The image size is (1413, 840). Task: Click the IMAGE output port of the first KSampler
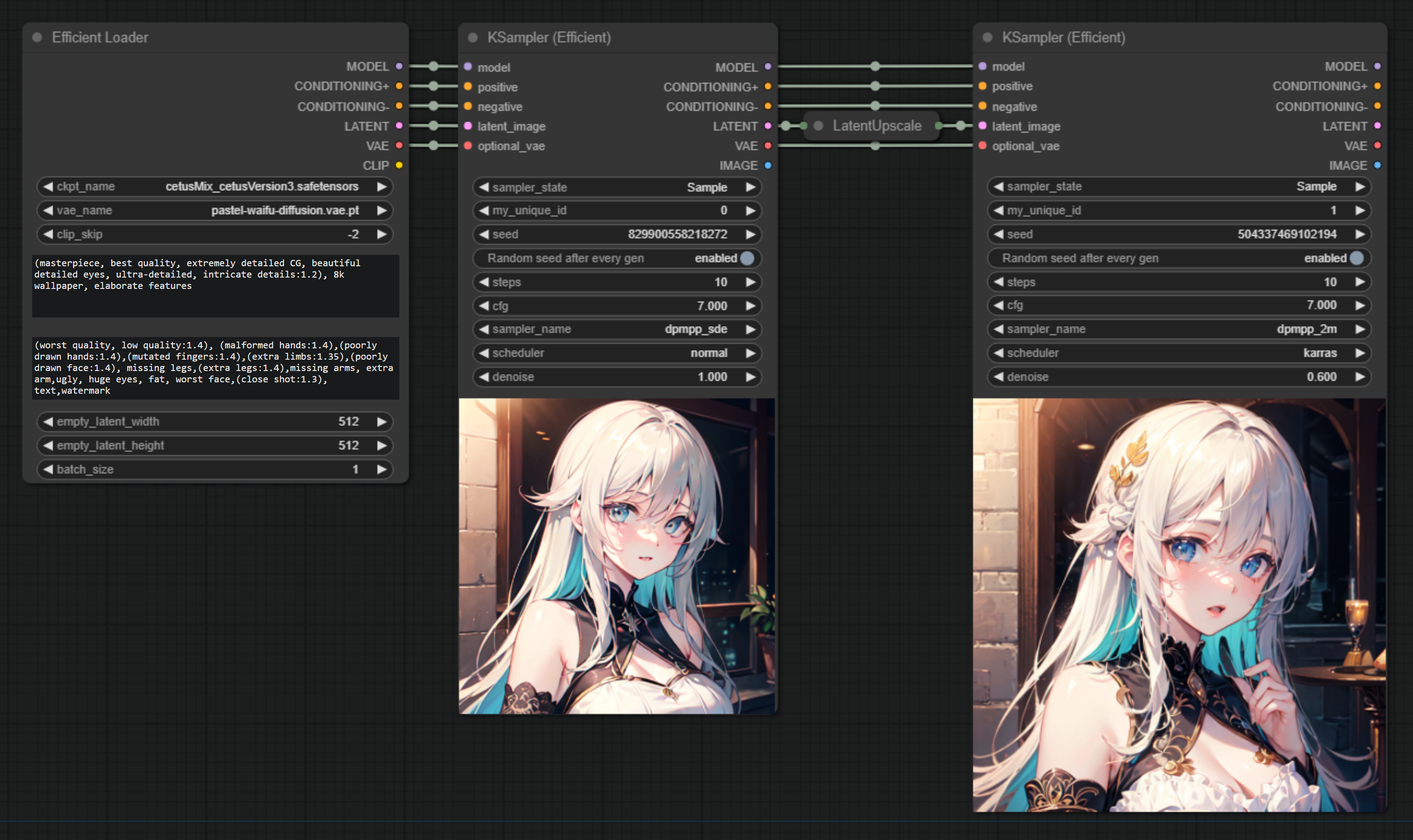(x=768, y=165)
